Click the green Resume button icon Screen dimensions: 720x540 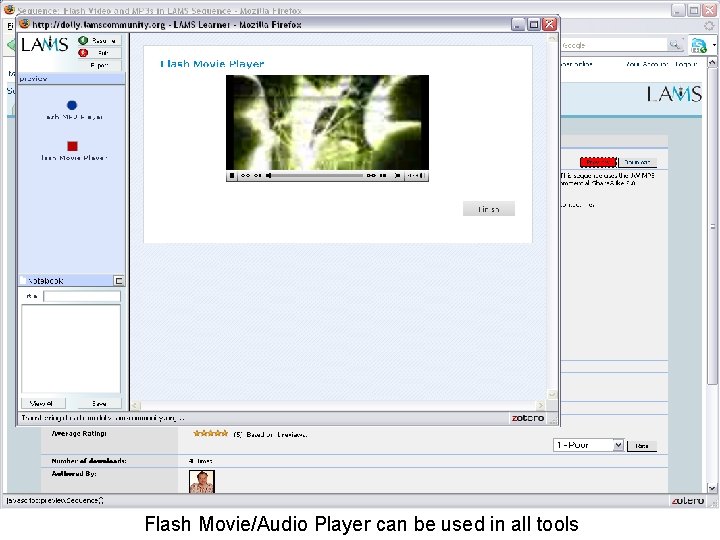83,40
